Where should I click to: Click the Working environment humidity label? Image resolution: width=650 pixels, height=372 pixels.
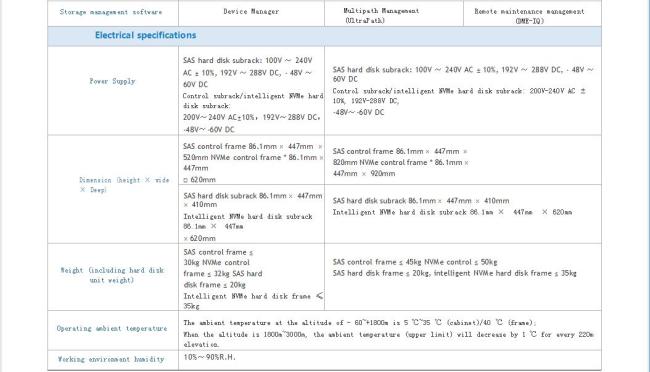[111, 359]
